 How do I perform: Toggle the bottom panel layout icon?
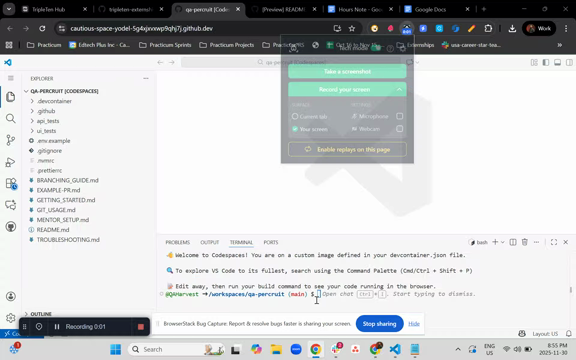tap(558, 62)
